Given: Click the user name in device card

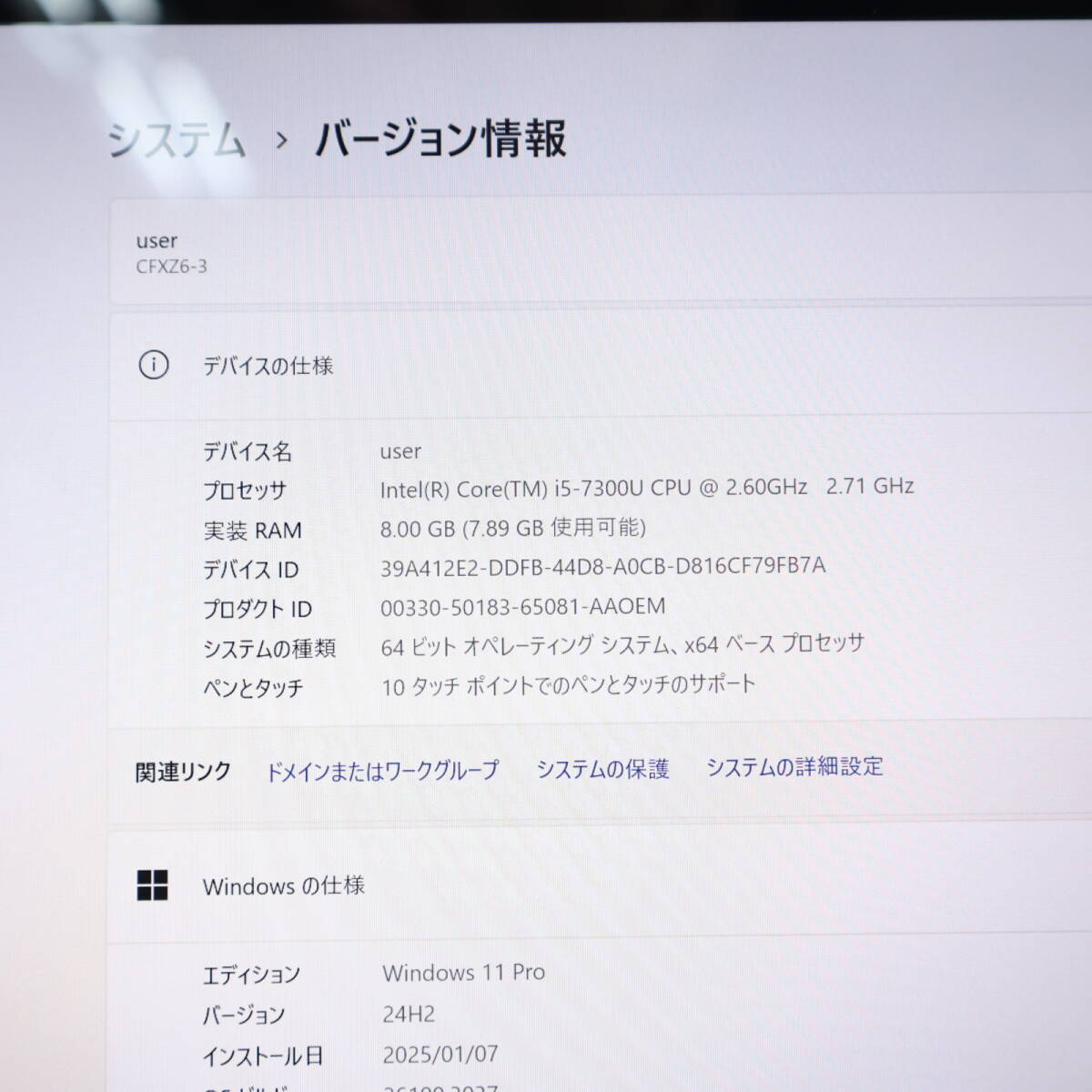Looking at the screenshot, I should [x=157, y=241].
